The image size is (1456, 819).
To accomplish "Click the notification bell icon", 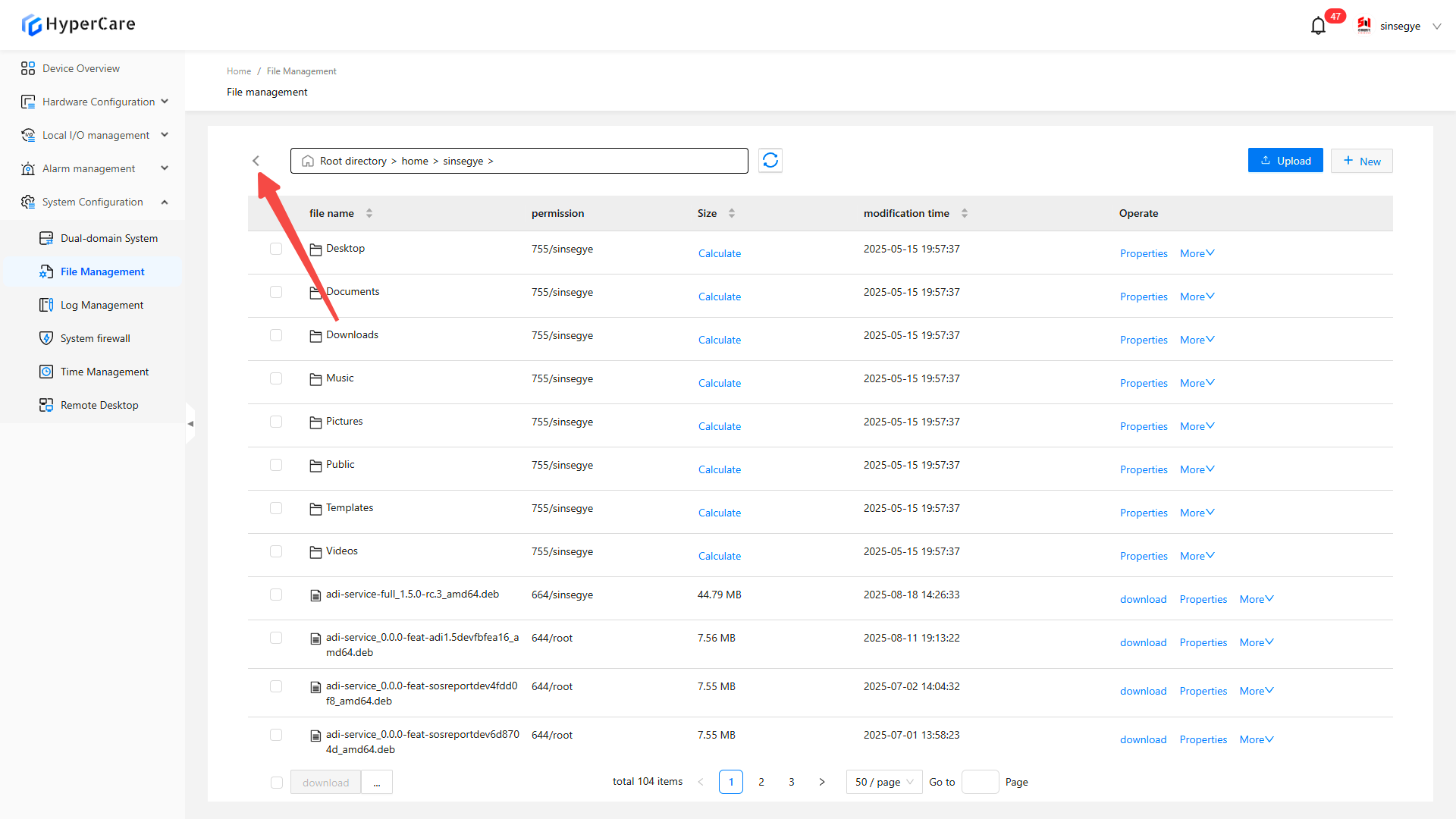I will (x=1318, y=26).
